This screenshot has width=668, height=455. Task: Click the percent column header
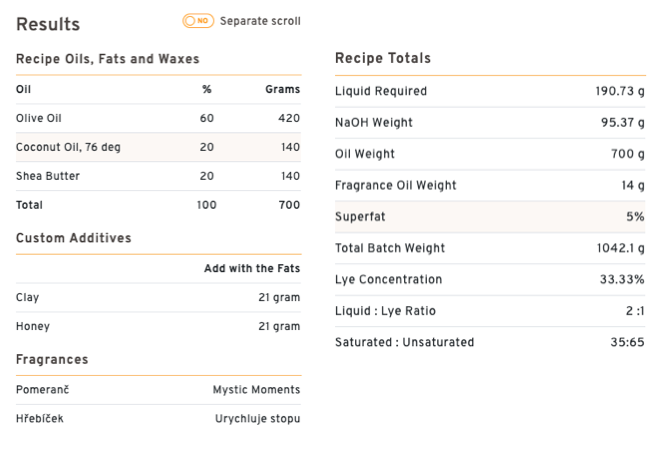click(x=207, y=89)
